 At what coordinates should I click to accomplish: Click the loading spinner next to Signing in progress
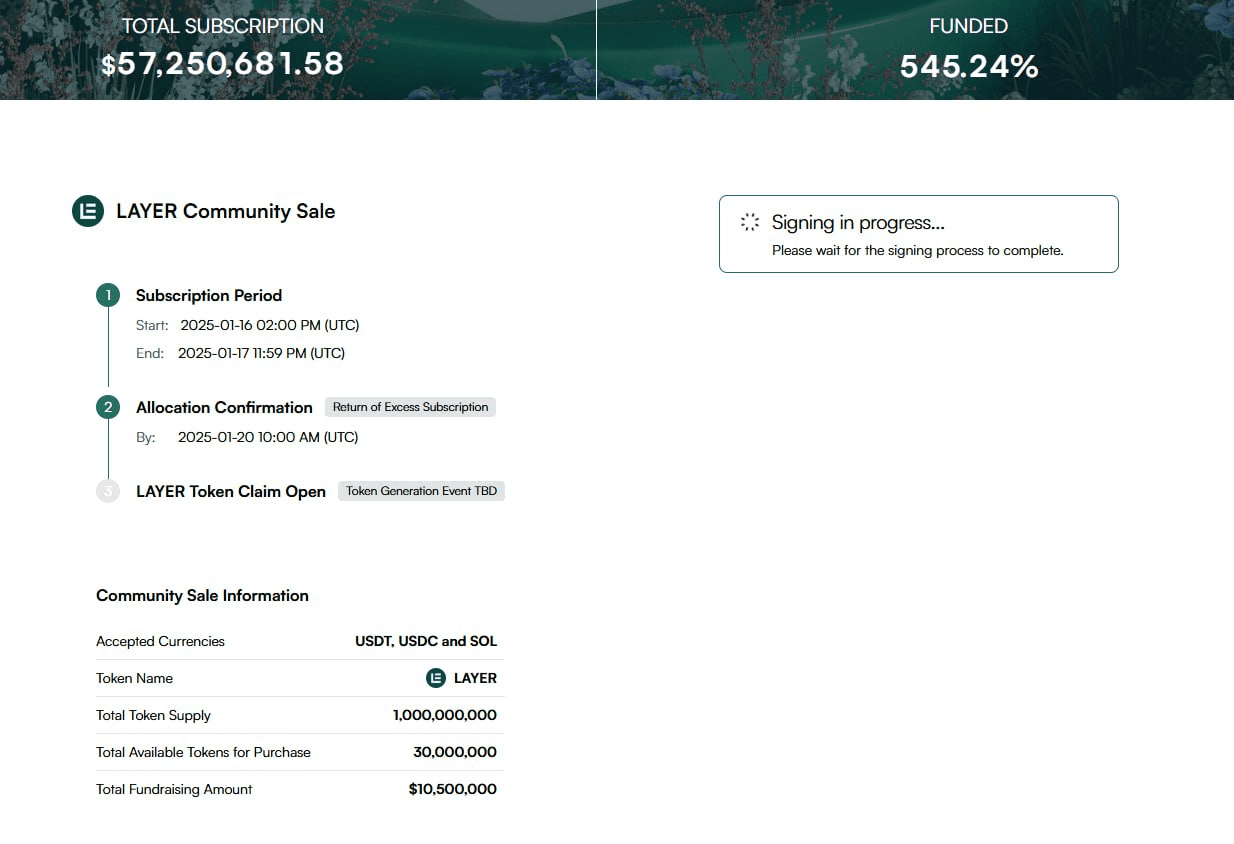750,222
